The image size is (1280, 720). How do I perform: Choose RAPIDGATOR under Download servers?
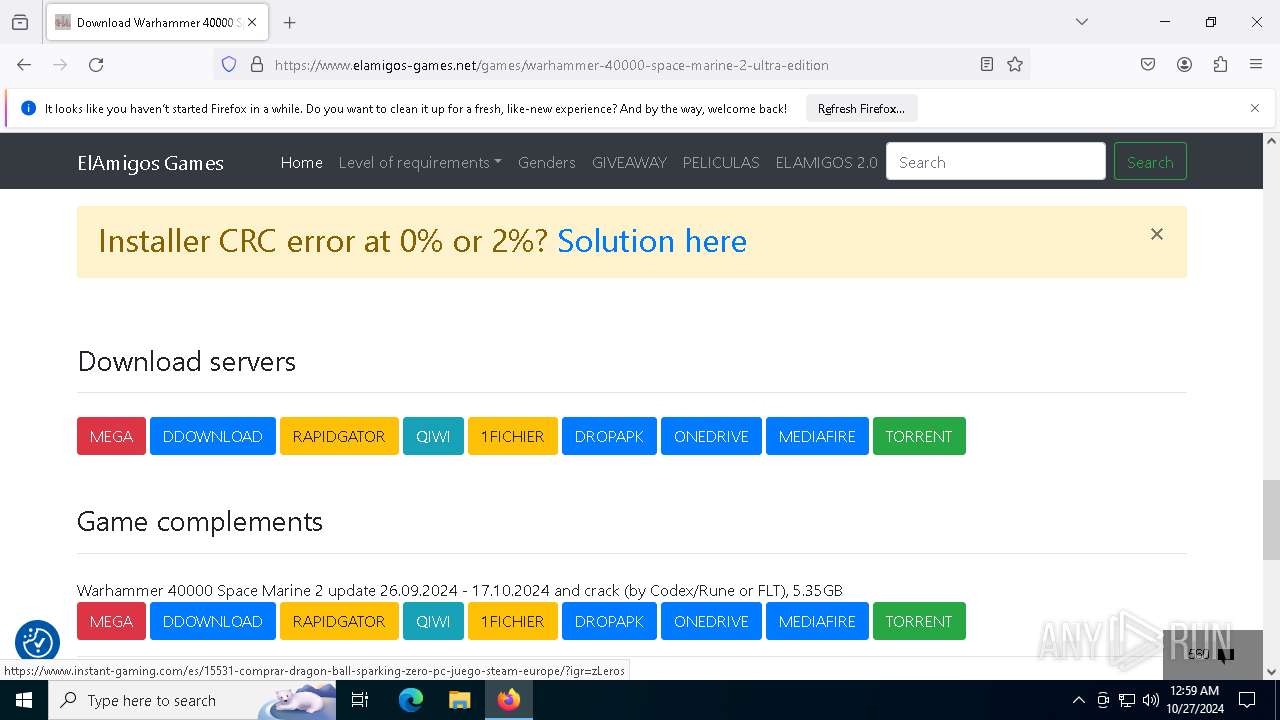(339, 436)
